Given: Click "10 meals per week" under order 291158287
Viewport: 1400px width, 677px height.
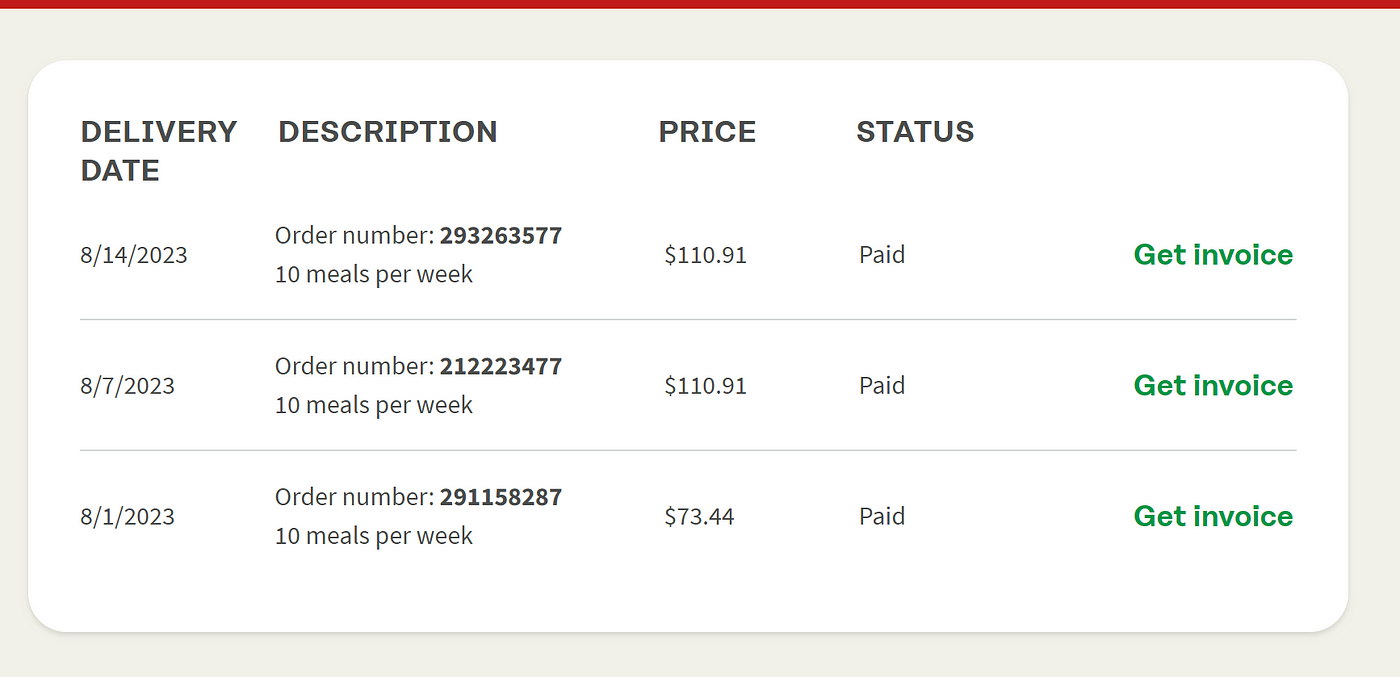Looking at the screenshot, I should pos(374,536).
